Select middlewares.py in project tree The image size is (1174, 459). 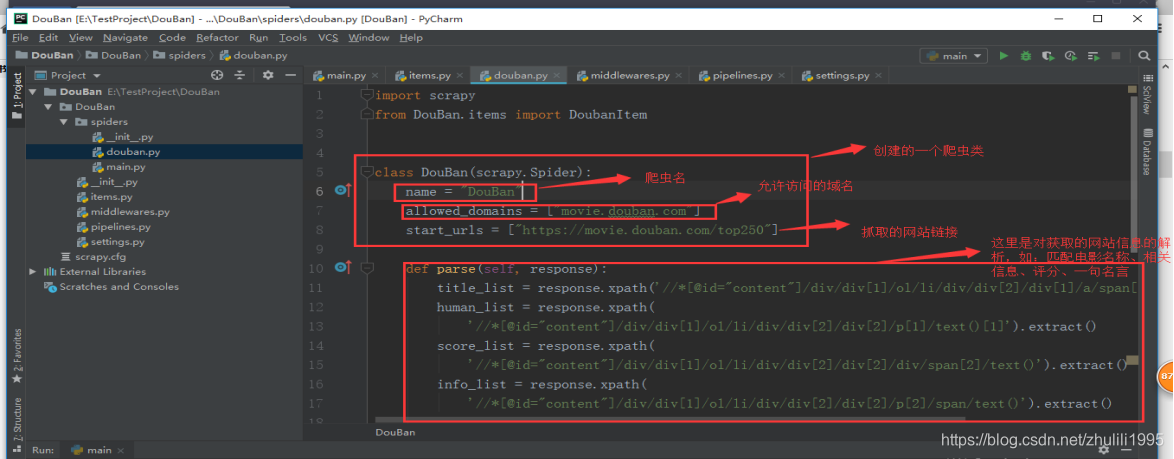tap(124, 212)
